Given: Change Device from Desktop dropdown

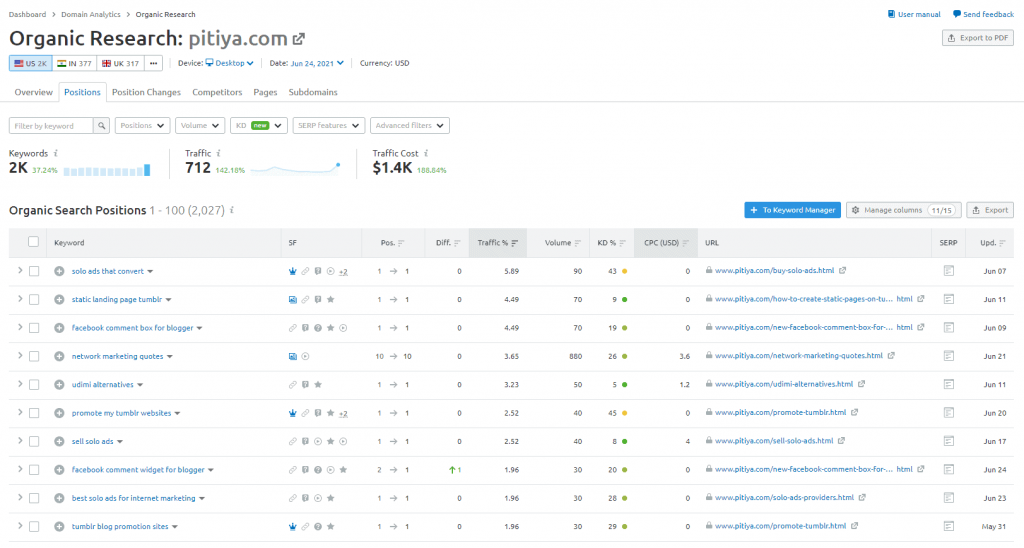Looking at the screenshot, I should coord(229,63).
